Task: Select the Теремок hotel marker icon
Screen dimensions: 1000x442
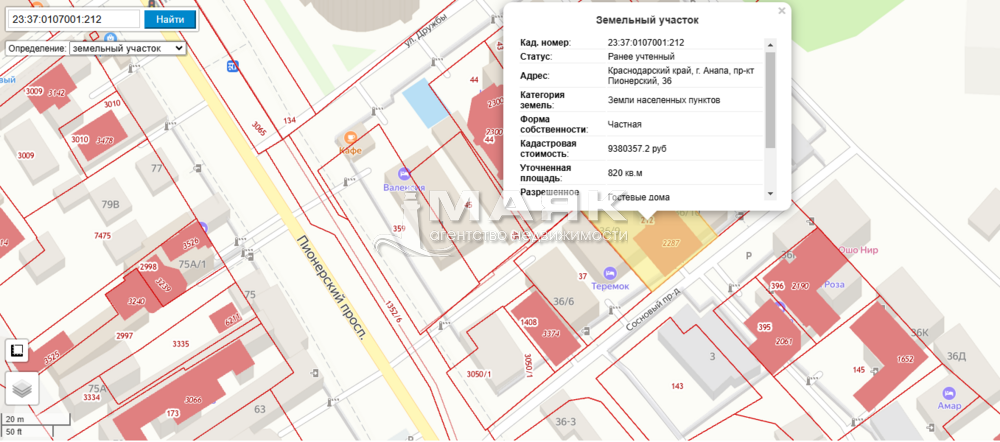Action: (609, 272)
